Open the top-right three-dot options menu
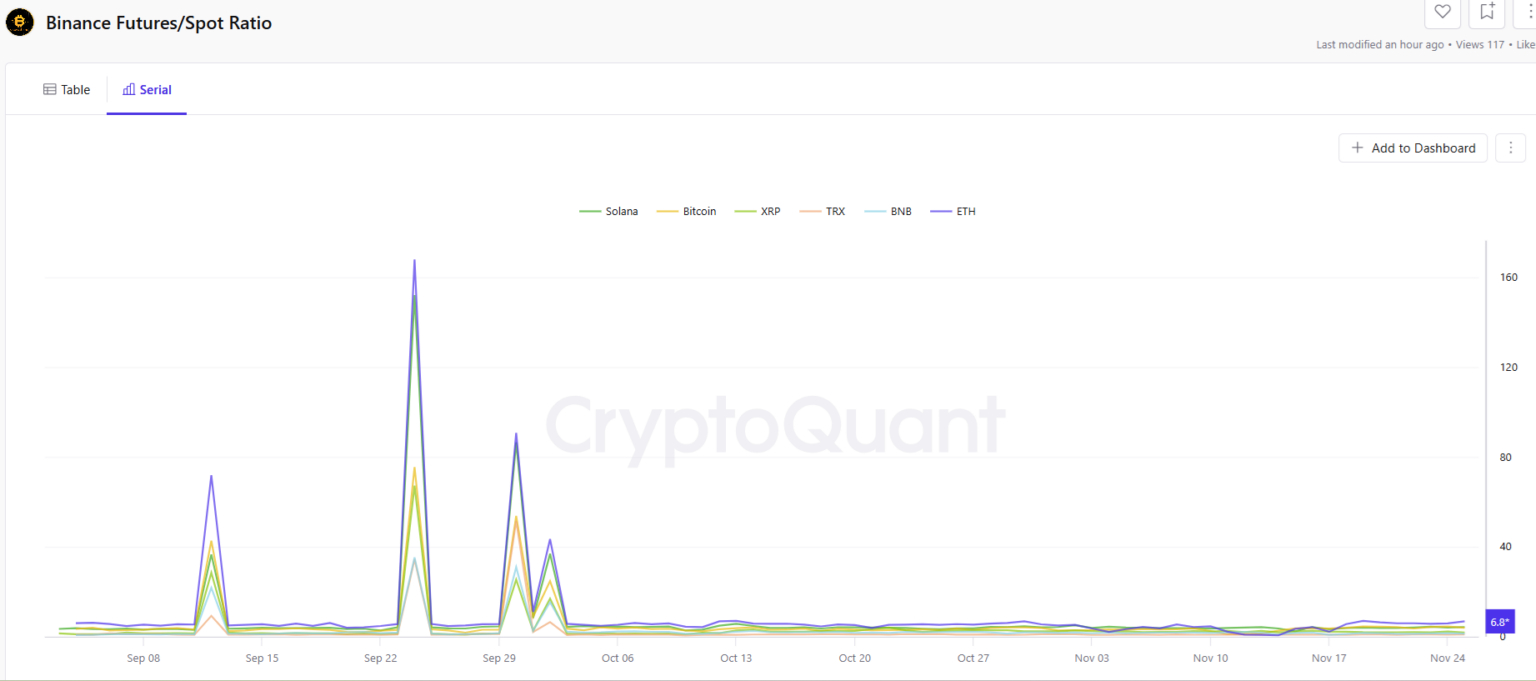Viewport: 1536px width, 681px height. (1529, 13)
